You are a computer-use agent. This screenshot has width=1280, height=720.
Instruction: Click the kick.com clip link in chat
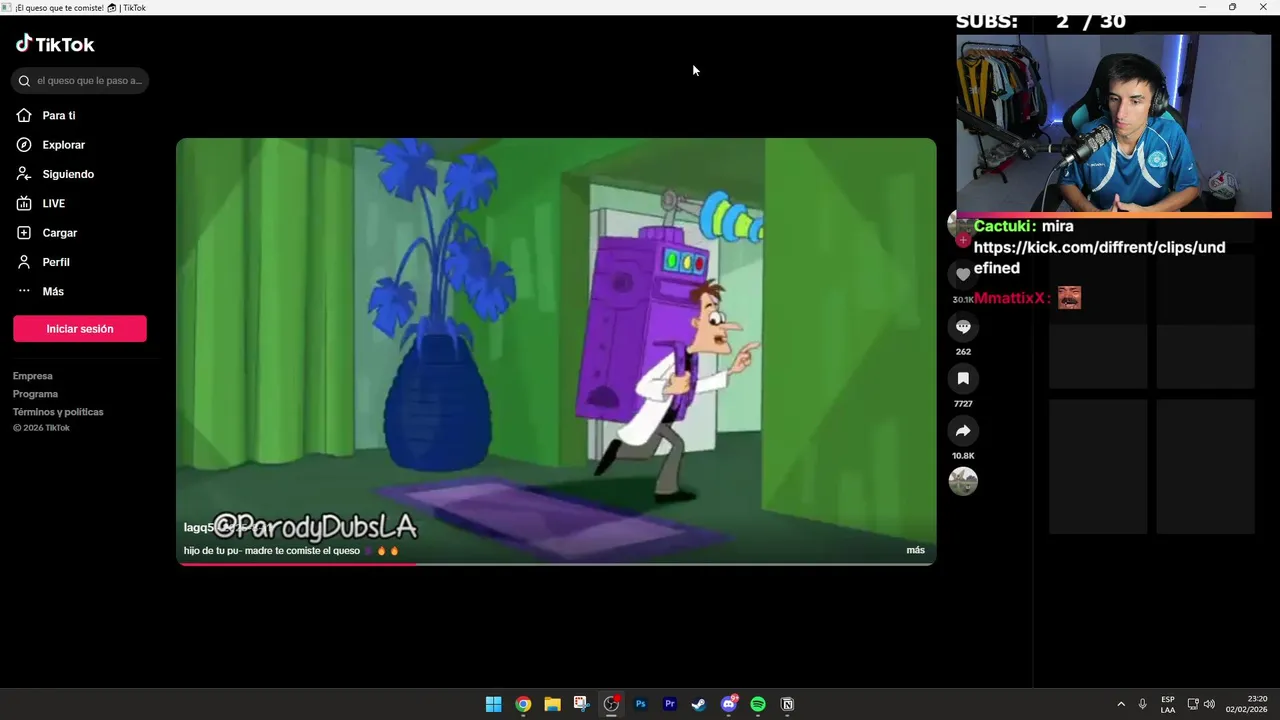click(1099, 257)
